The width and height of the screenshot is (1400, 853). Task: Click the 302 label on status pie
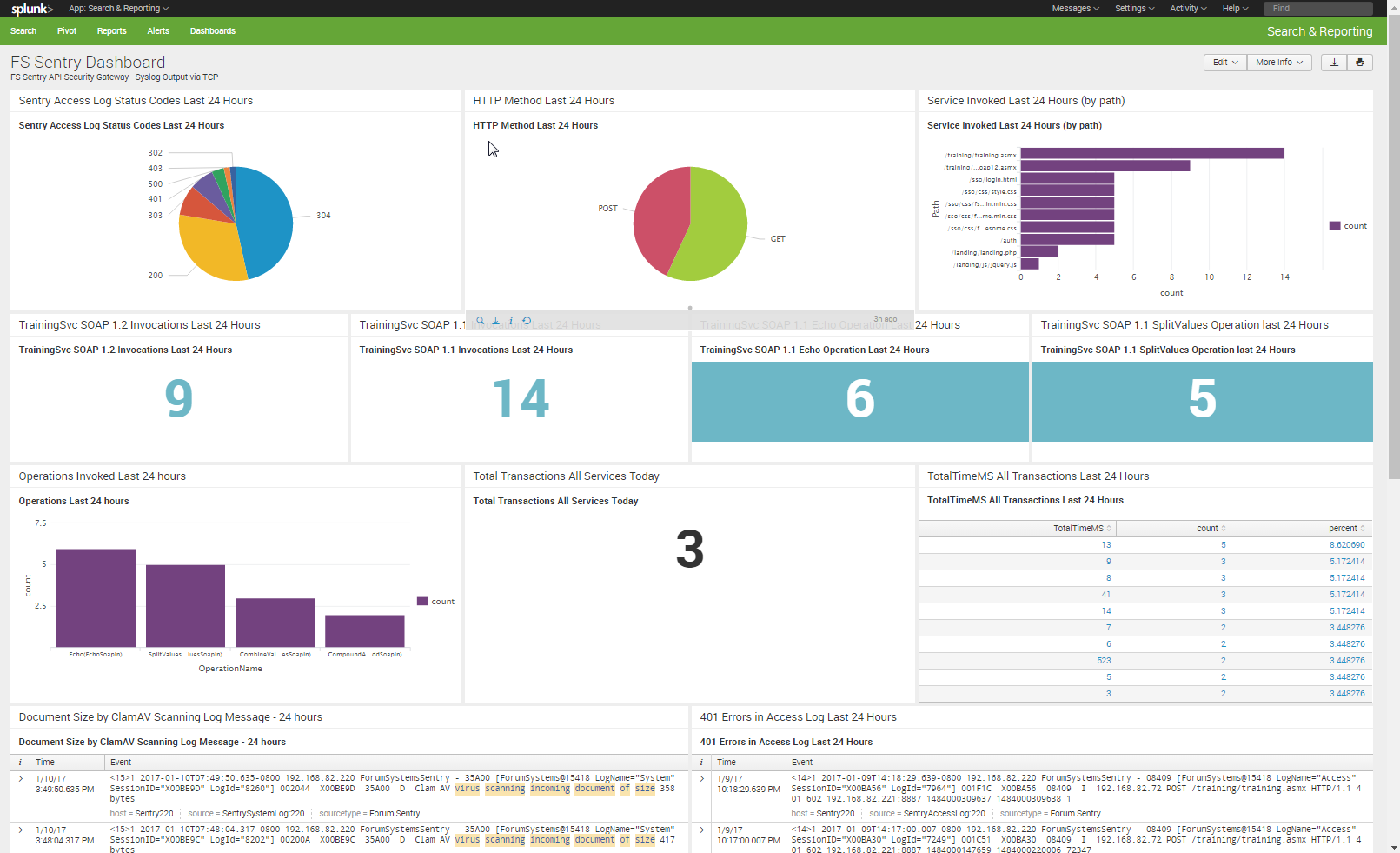pyautogui.click(x=155, y=153)
